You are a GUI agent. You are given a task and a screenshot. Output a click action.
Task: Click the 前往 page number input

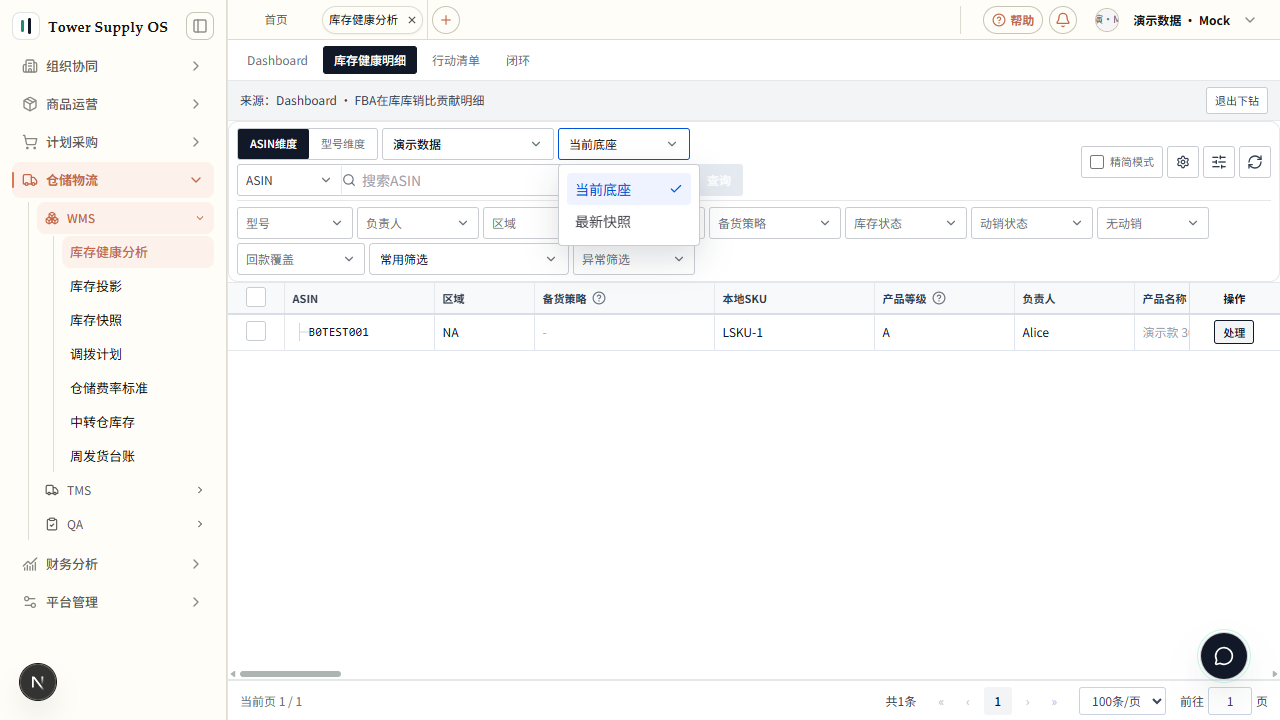1230,702
